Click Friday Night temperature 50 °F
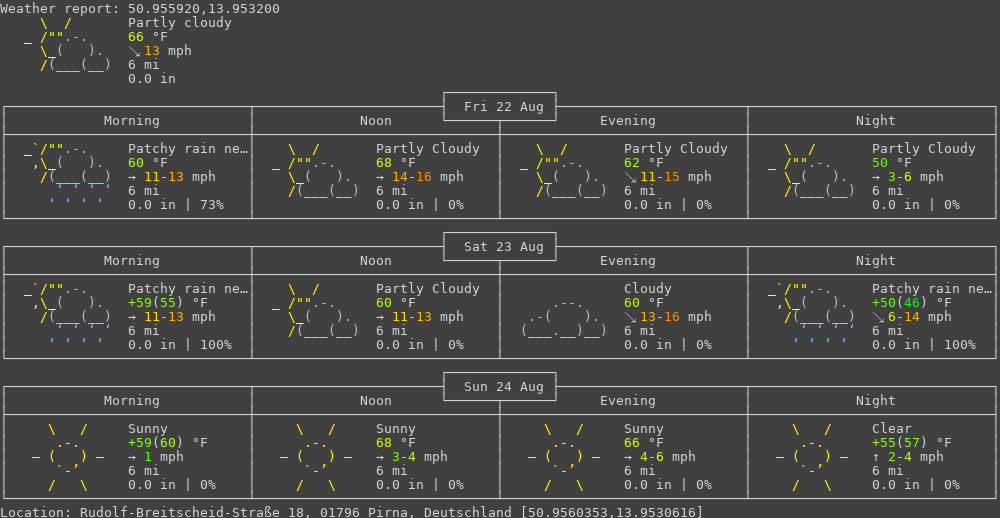1000x518 pixels. [892, 163]
